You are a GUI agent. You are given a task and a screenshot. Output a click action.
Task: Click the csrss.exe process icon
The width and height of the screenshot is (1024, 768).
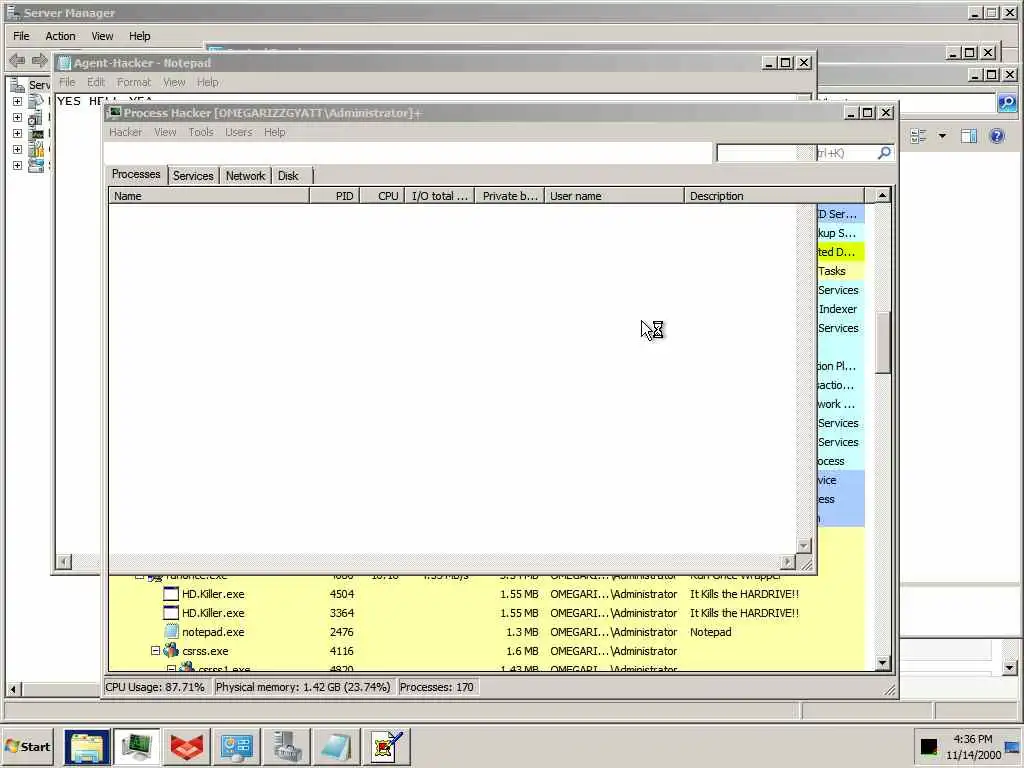point(171,650)
